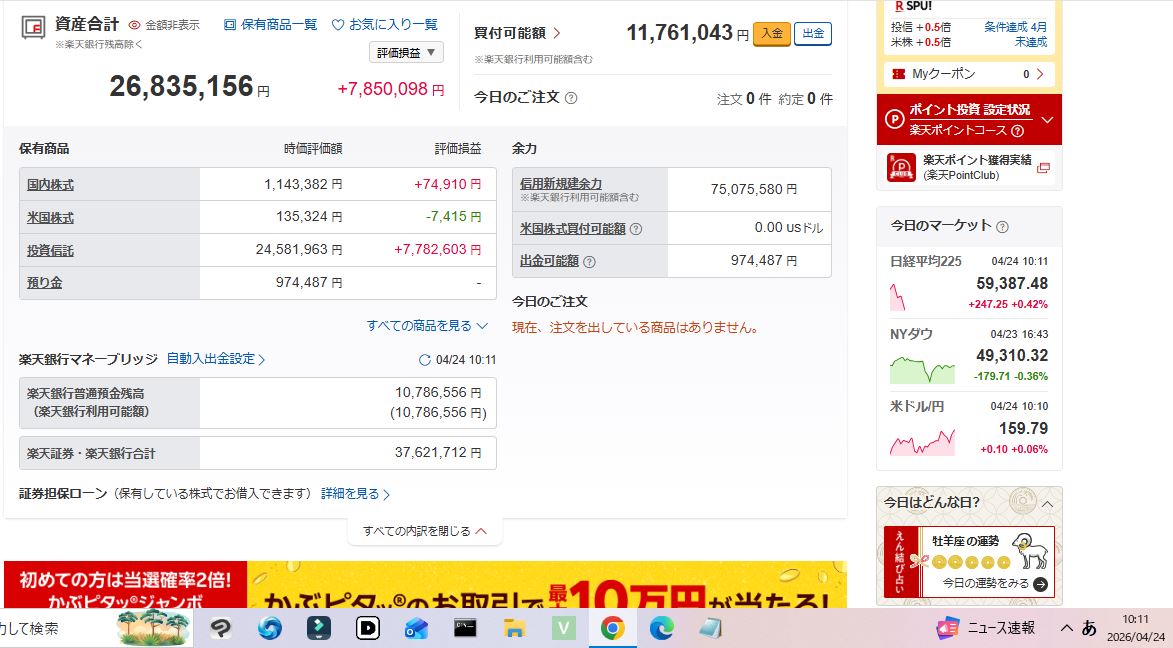
Task: Open Microsoft Edge from the taskbar
Action: [x=661, y=628]
